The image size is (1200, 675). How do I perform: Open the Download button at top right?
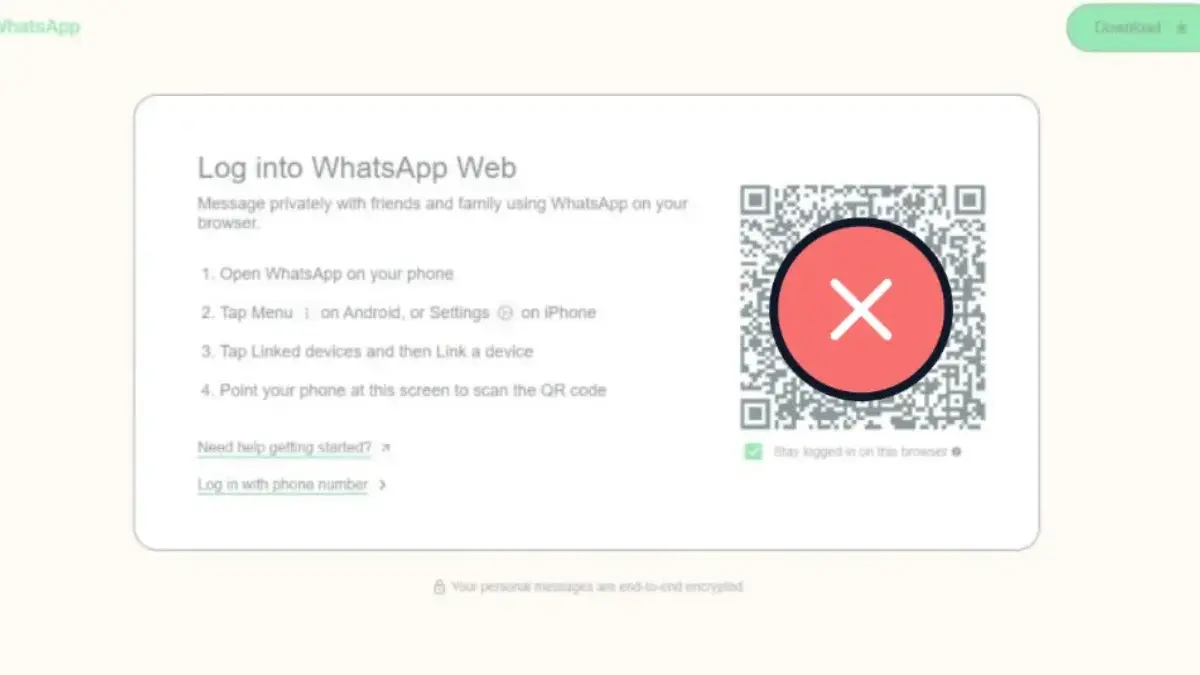[1134, 28]
